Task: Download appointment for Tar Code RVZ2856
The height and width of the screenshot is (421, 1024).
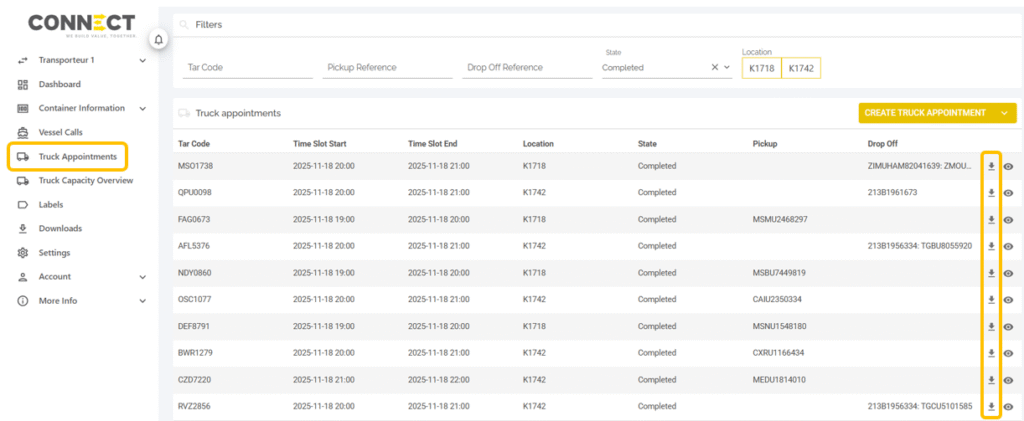Action: [x=991, y=406]
